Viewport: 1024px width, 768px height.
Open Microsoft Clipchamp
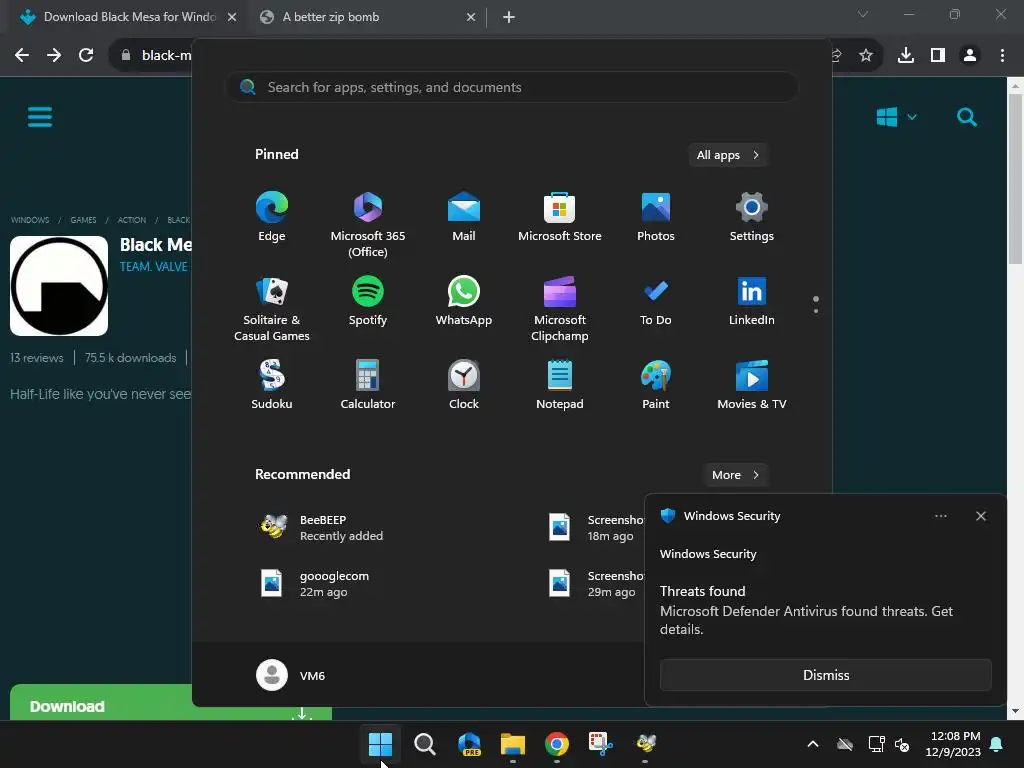560,309
